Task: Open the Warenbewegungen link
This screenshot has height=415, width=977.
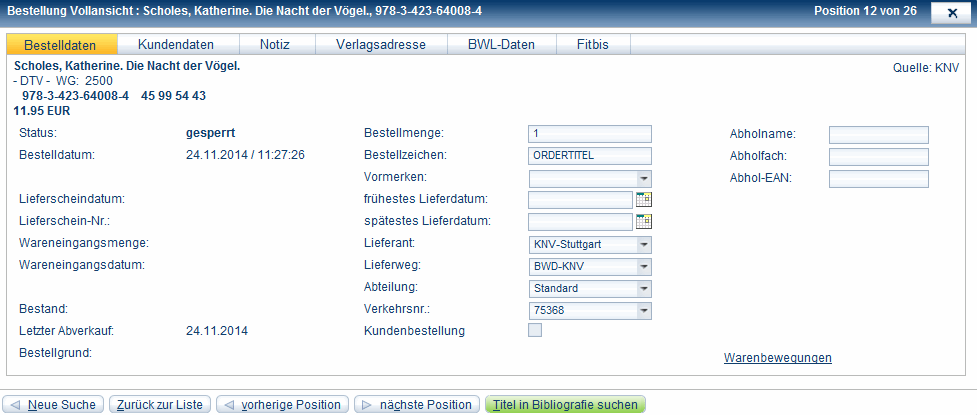Action: (777, 358)
